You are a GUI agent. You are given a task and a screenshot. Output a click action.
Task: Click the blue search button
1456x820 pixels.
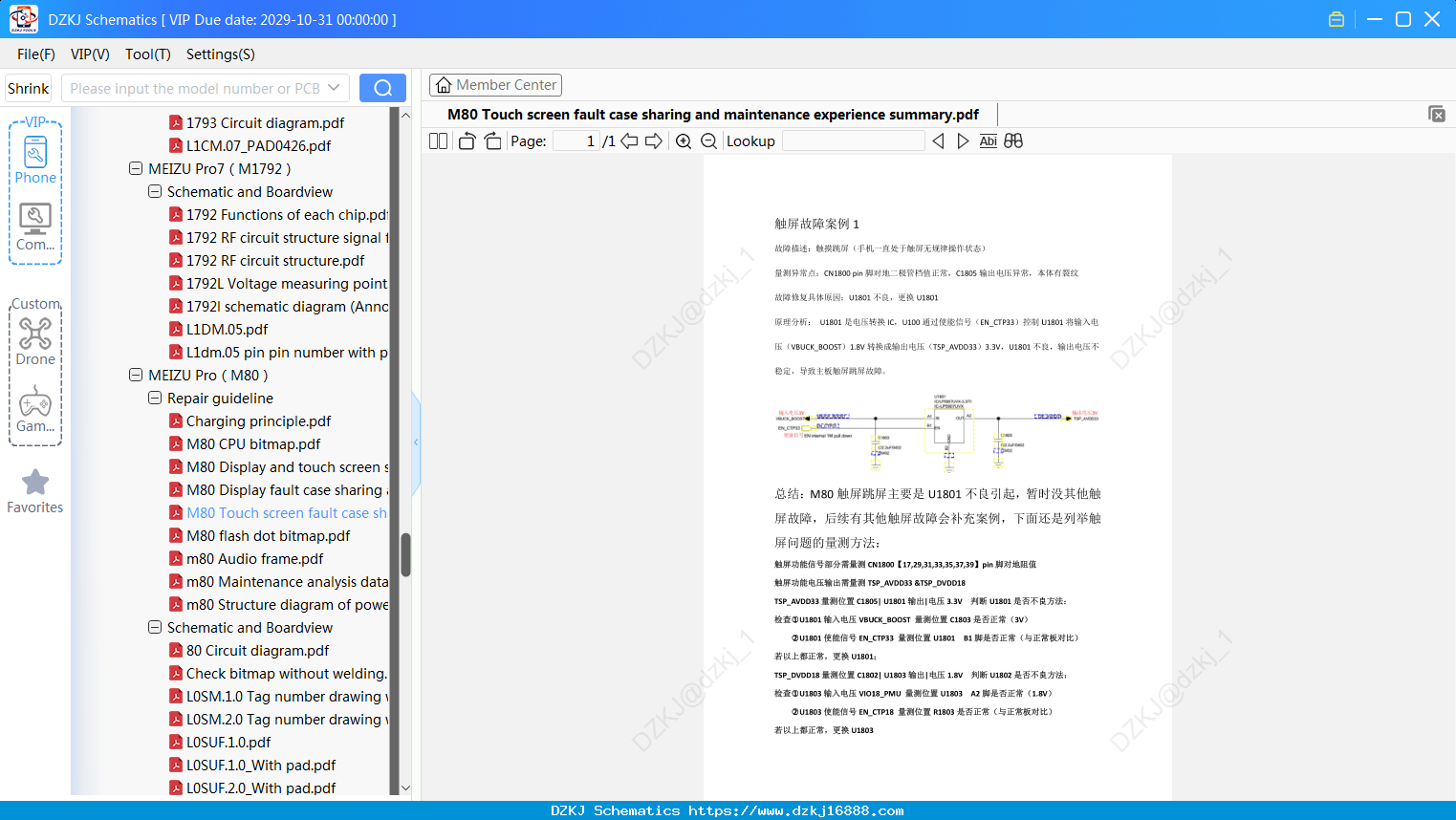click(382, 88)
